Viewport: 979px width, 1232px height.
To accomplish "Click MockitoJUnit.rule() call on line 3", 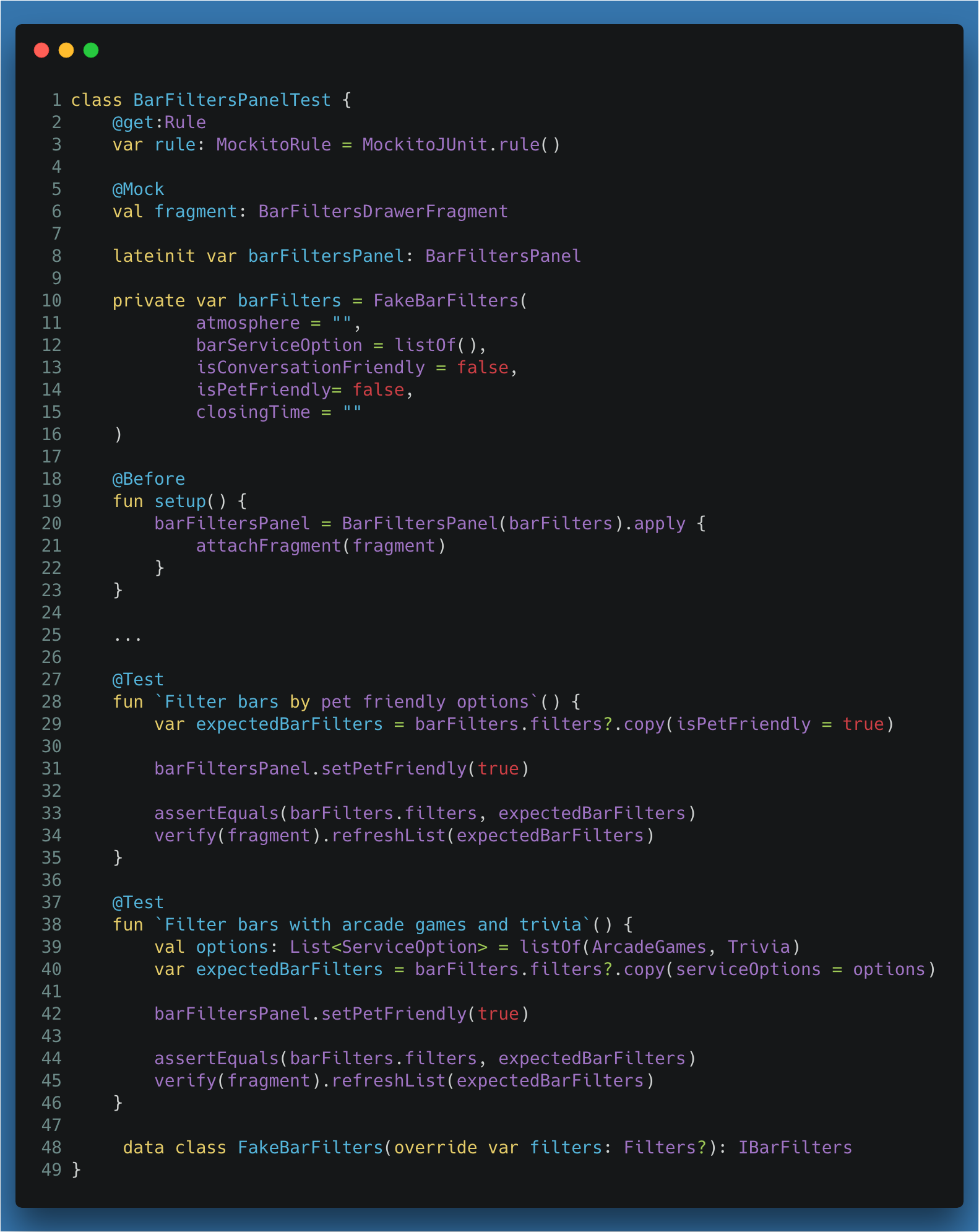I will tap(461, 145).
